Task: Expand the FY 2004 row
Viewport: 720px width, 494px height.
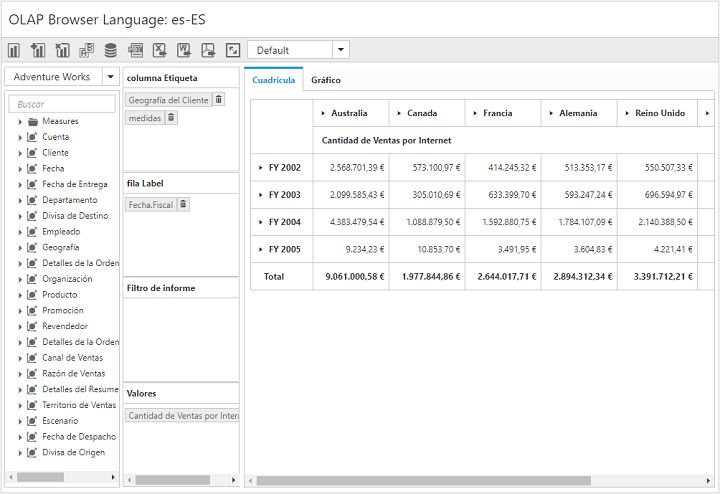Action: pyautogui.click(x=261, y=222)
